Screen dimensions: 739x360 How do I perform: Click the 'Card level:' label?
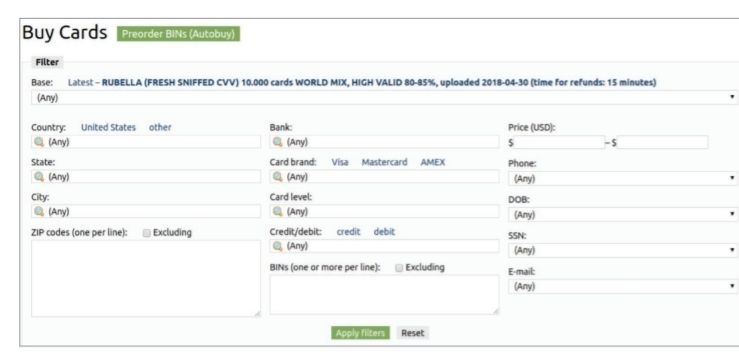(291, 197)
